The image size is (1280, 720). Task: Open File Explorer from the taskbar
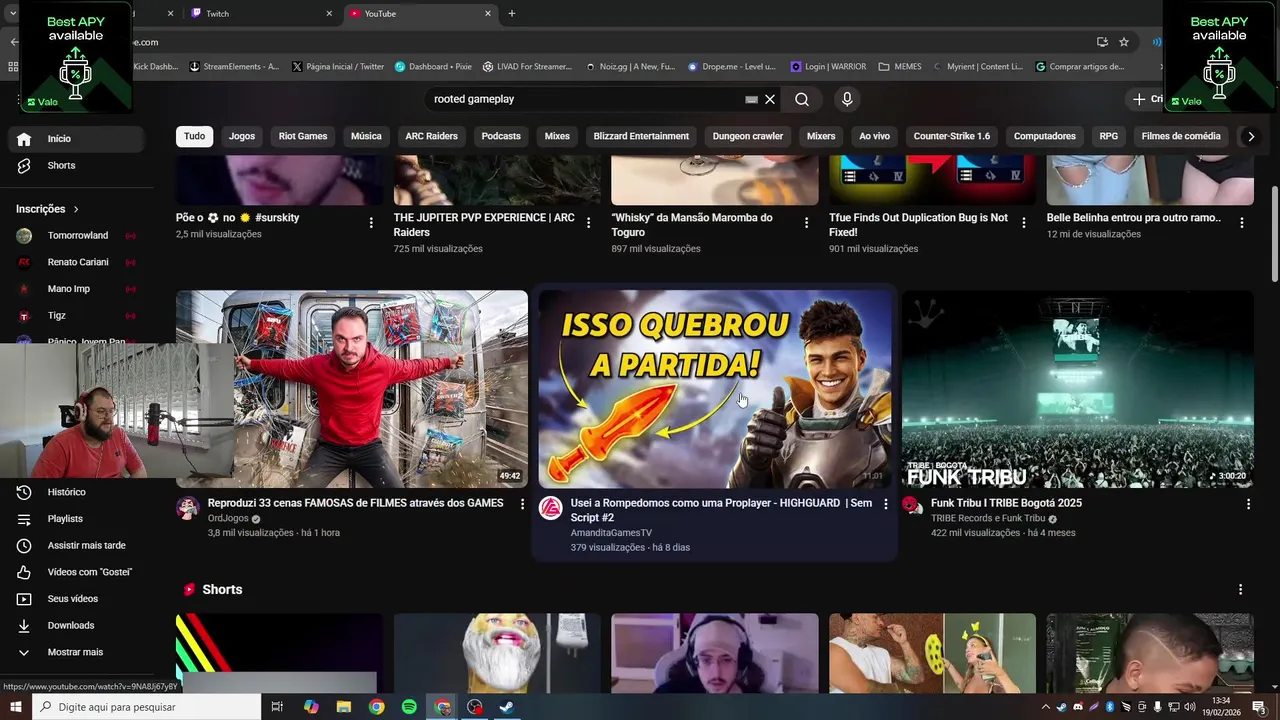344,707
